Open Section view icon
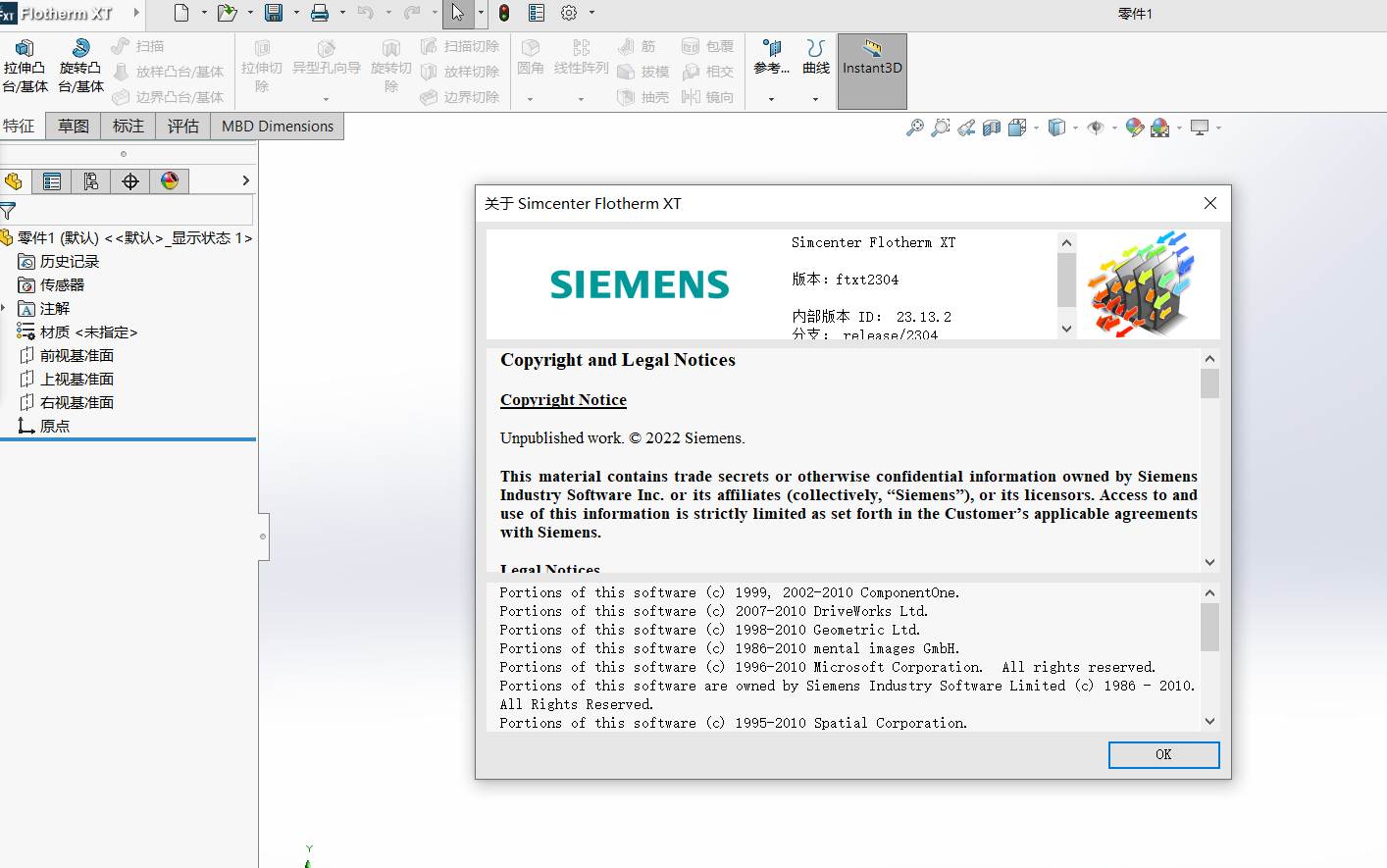The image size is (1387, 868). click(x=992, y=128)
